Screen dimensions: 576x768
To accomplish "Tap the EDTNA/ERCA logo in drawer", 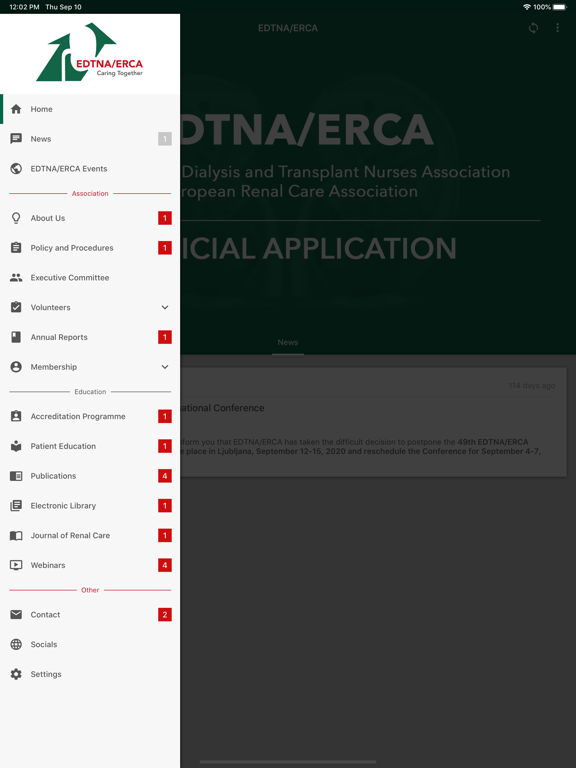I will pos(90,52).
